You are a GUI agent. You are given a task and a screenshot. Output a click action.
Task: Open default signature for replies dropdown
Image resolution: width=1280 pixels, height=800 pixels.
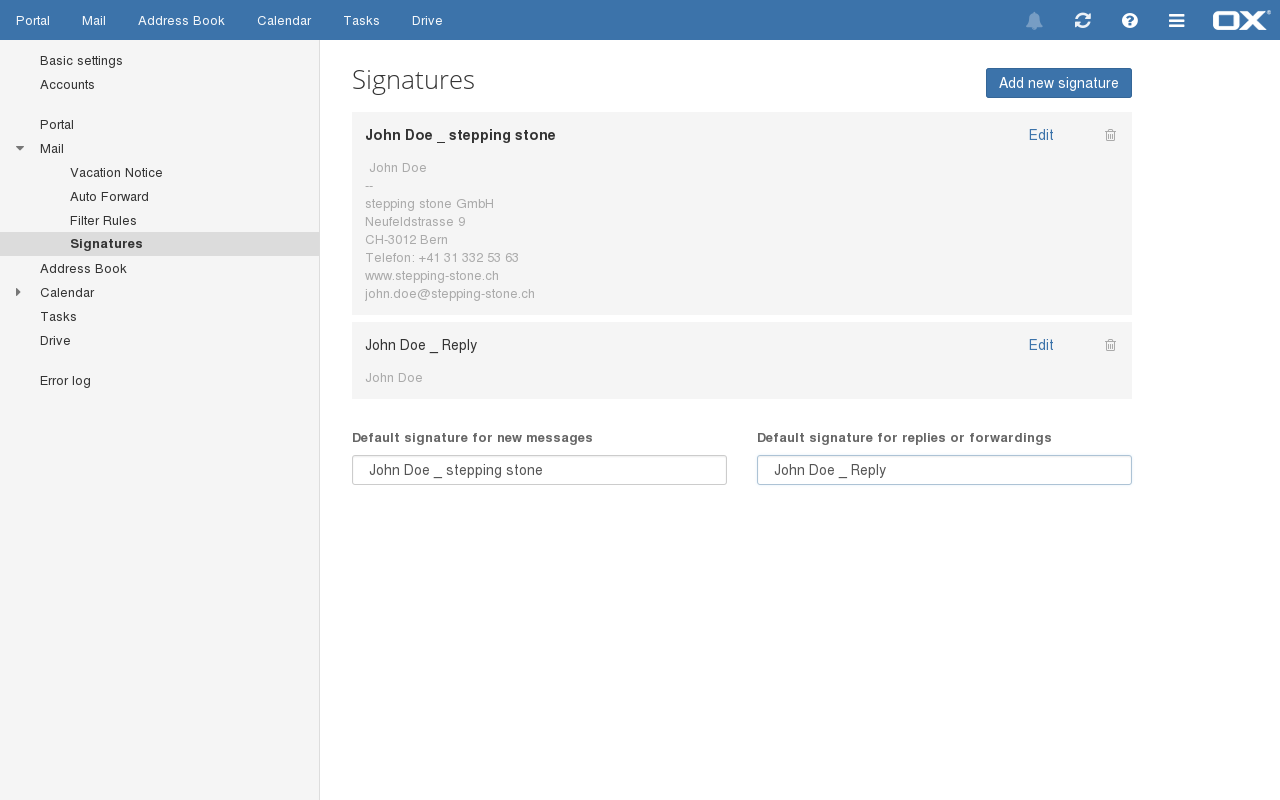click(x=944, y=470)
